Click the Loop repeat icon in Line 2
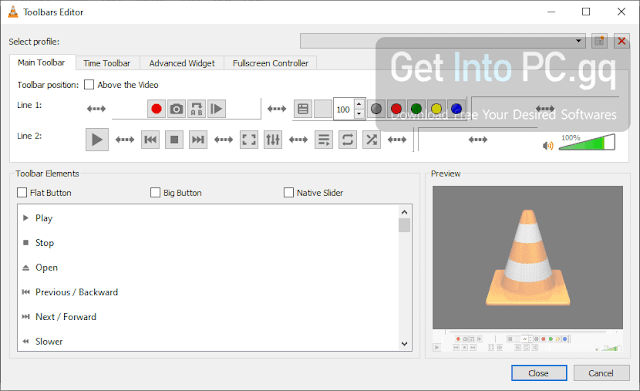The width and height of the screenshot is (640, 391). point(347,140)
